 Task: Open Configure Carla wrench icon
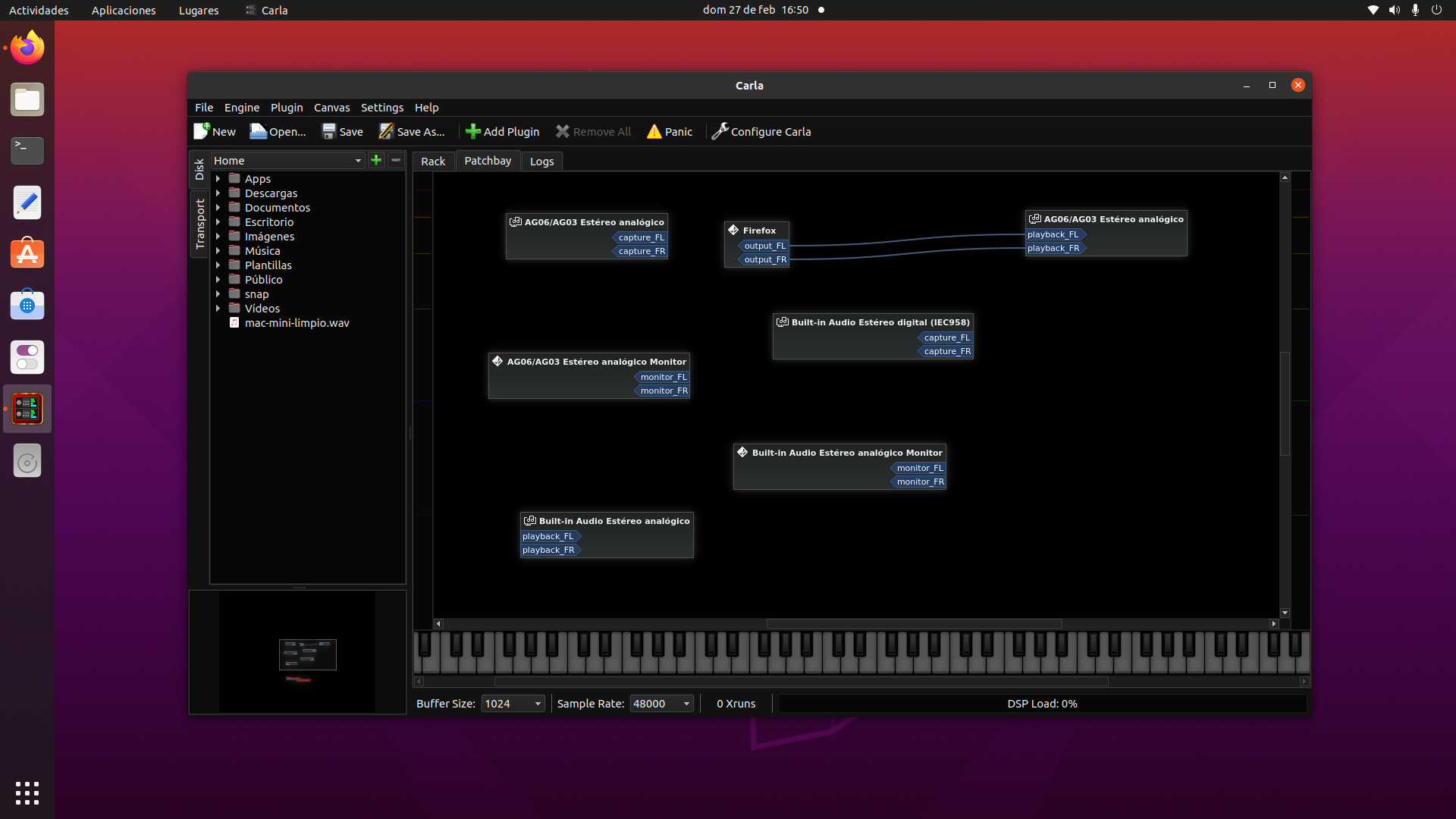(720, 131)
